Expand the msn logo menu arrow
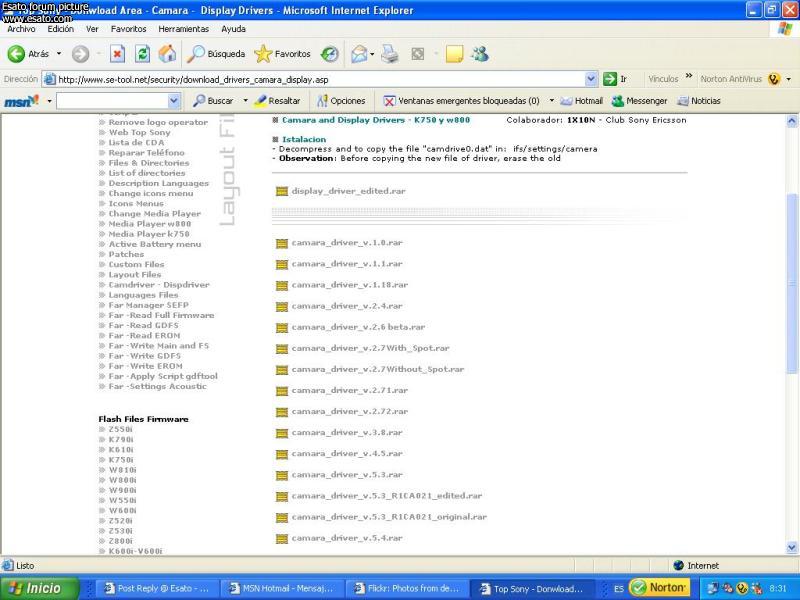The width and height of the screenshot is (800, 600). (x=49, y=101)
